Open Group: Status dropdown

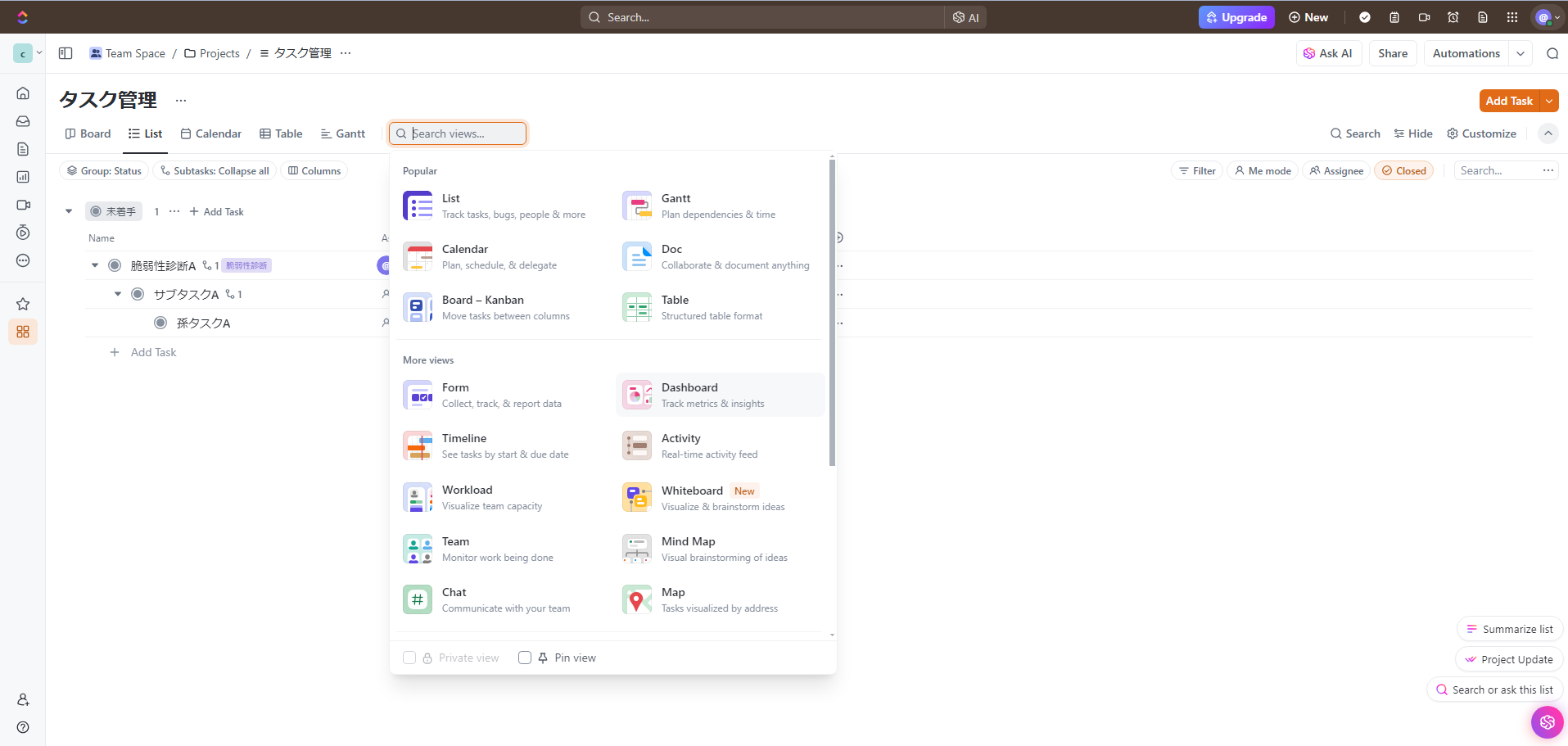pyautogui.click(x=104, y=170)
